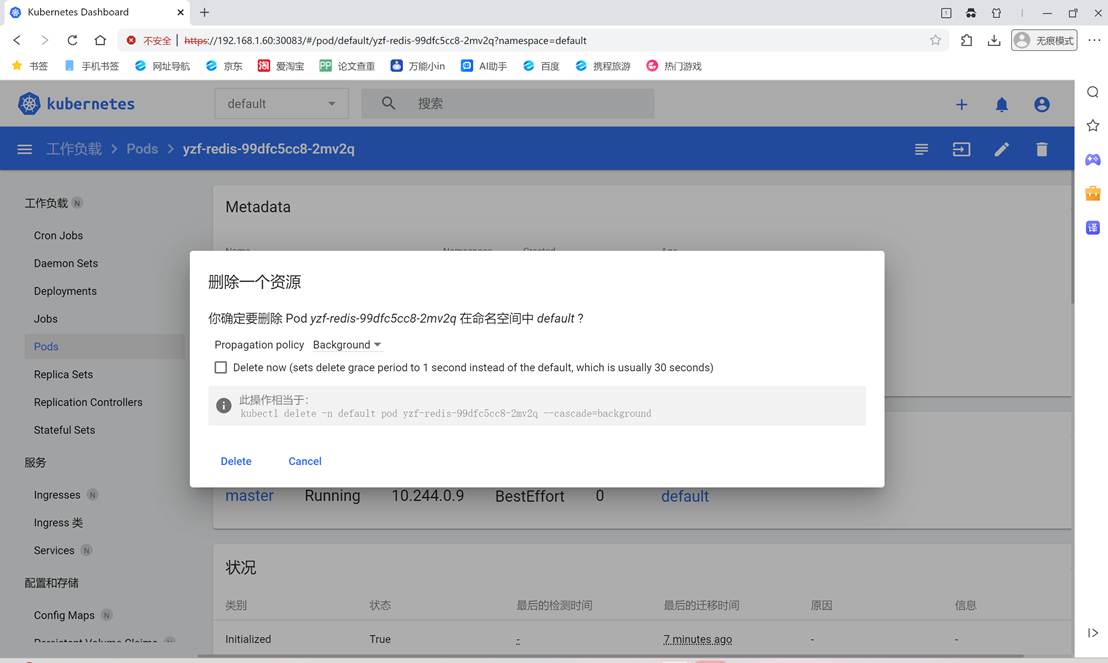Toggle the hamburger navigation menu
The width and height of the screenshot is (1108, 663).
[25, 149]
